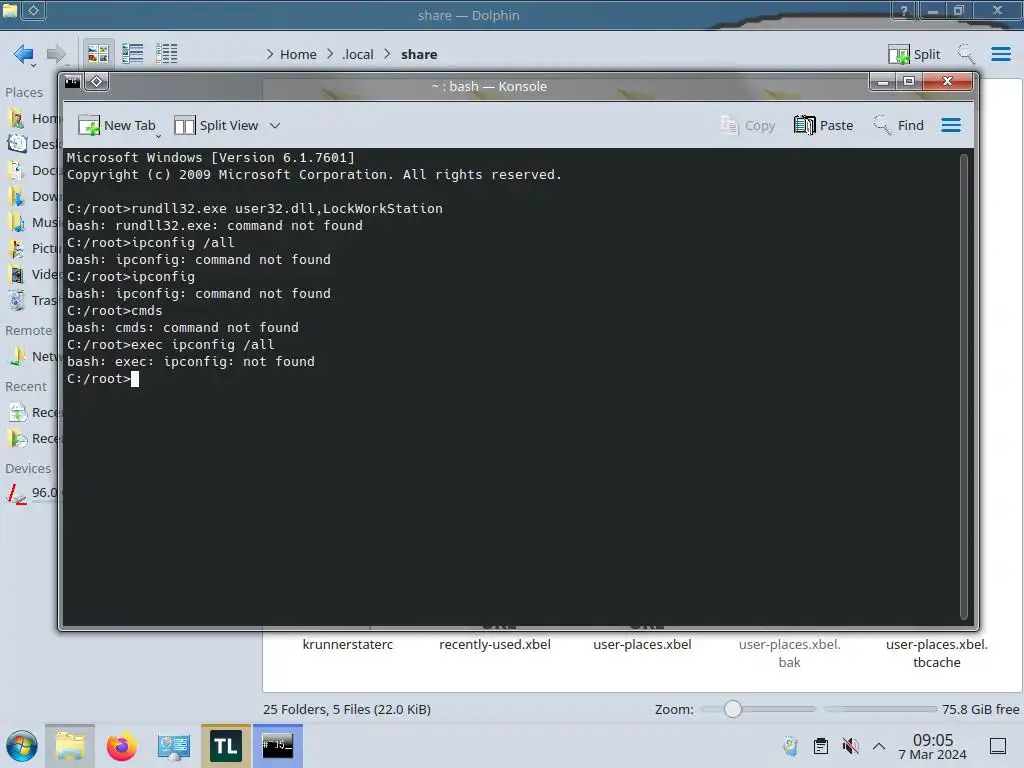This screenshot has width=1024, height=768.
Task: Open Konsole window menu terminal icon
Action: click(72, 82)
